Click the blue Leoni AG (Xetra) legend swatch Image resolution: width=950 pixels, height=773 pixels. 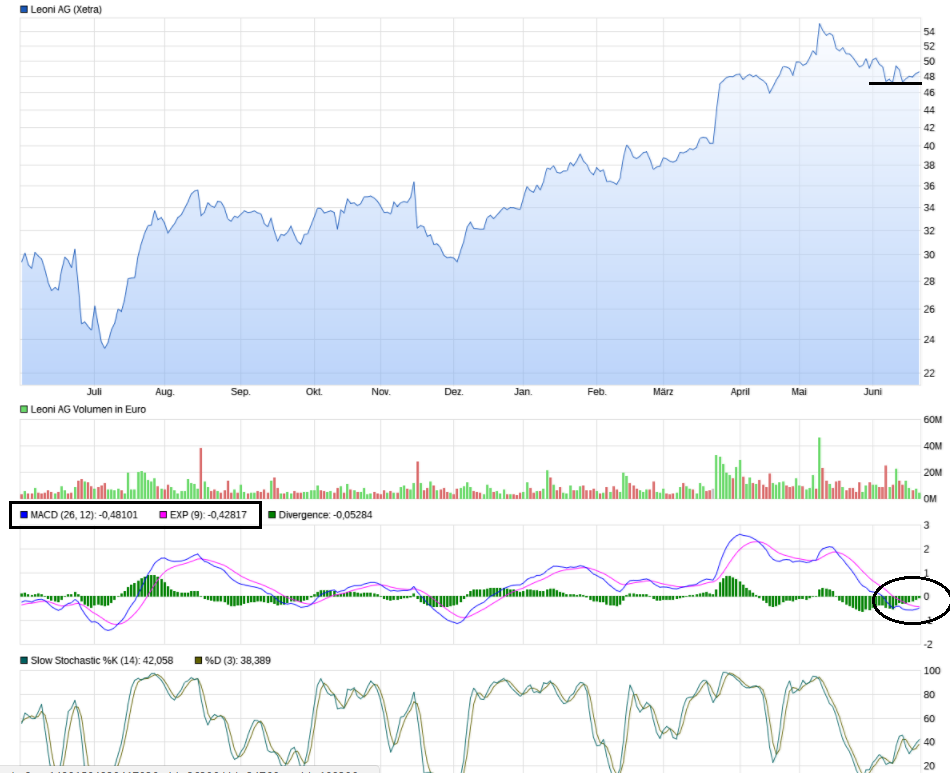click(24, 10)
